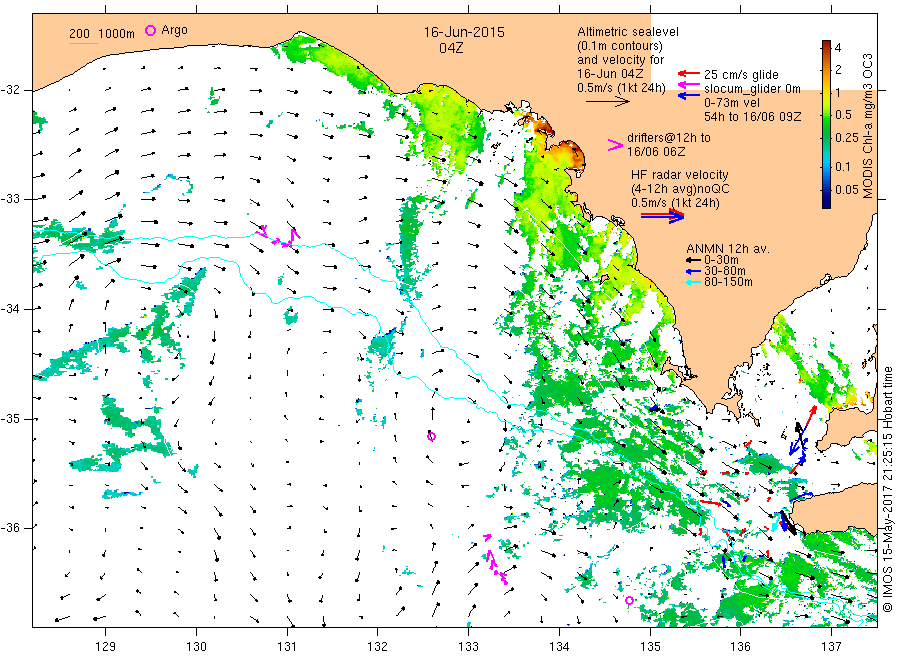Click the Argo float marker near 132.6E 35.2S
Viewport: 900px width, 660px height.
pyautogui.click(x=432, y=437)
